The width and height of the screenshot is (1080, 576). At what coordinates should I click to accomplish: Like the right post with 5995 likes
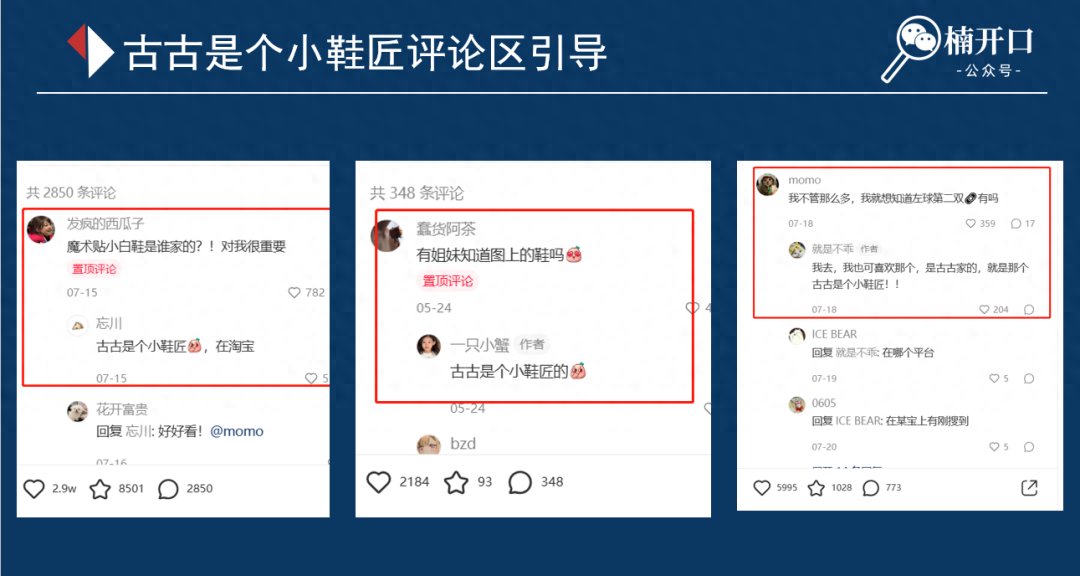tap(761, 488)
